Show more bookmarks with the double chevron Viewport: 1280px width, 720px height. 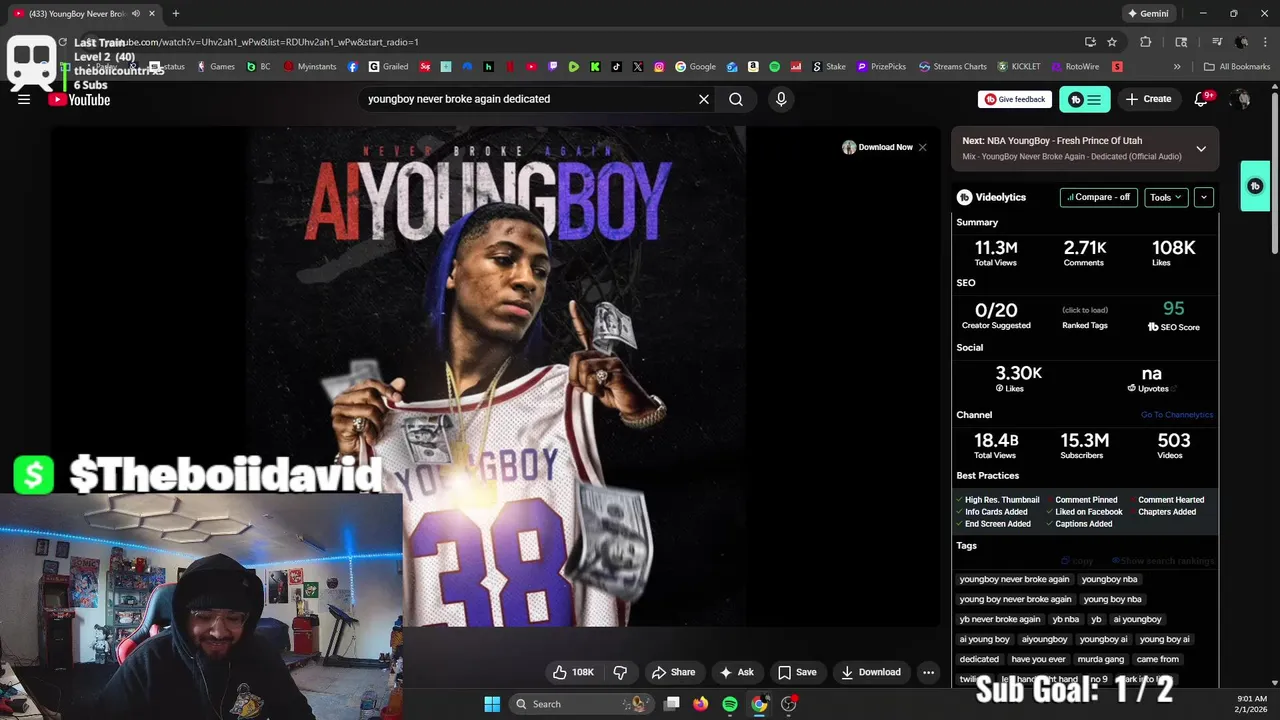1177,67
